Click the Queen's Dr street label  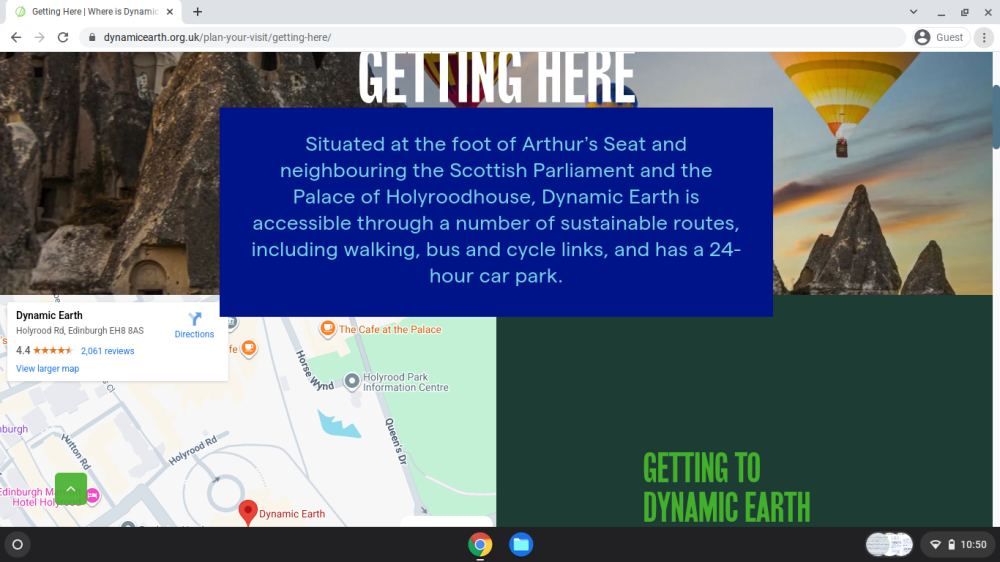[396, 441]
